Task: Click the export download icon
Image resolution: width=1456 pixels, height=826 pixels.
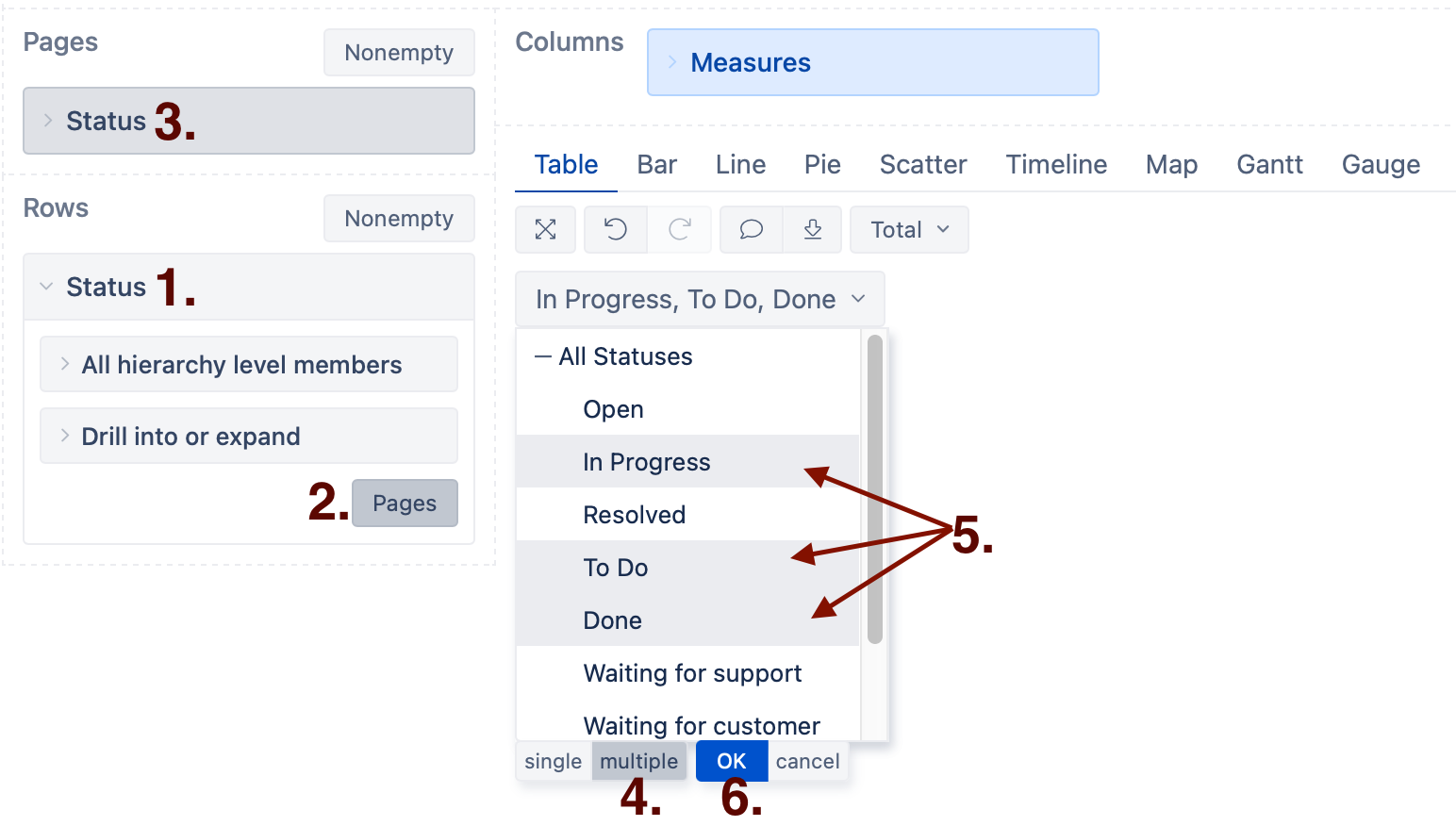Action: tap(813, 229)
